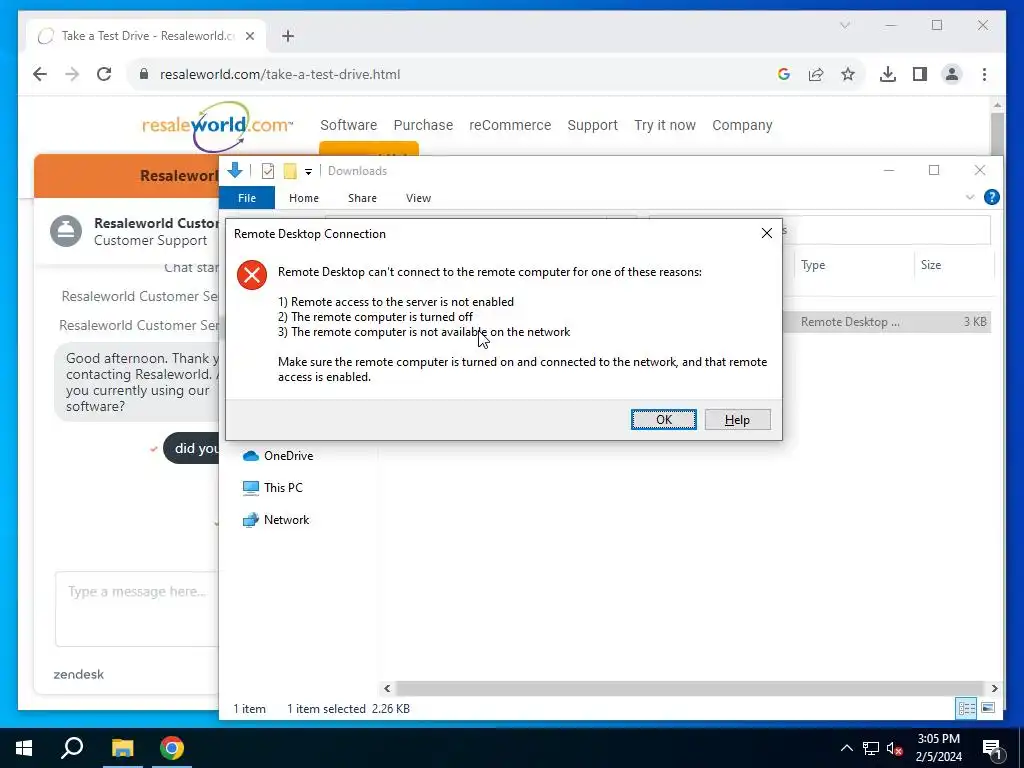Click the Google G icon in address bar
The width and height of the screenshot is (1024, 768).
tap(784, 74)
